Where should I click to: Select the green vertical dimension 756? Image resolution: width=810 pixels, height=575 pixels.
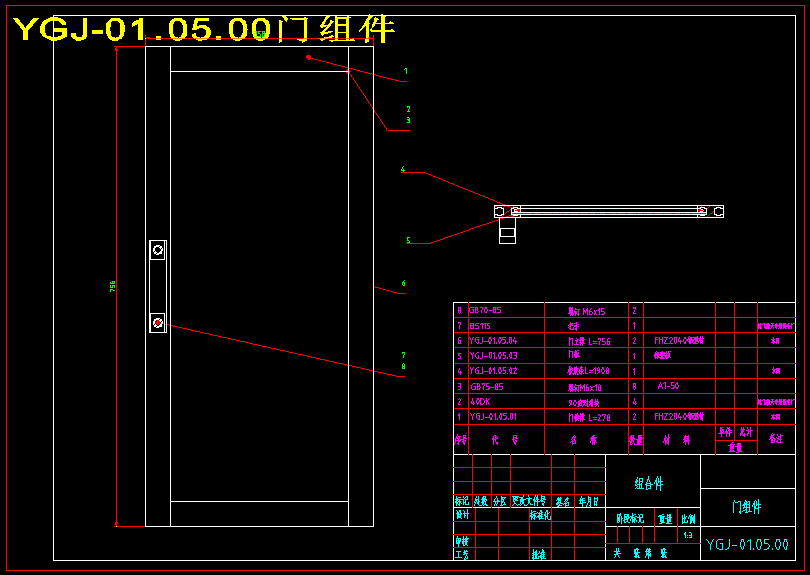click(113, 287)
